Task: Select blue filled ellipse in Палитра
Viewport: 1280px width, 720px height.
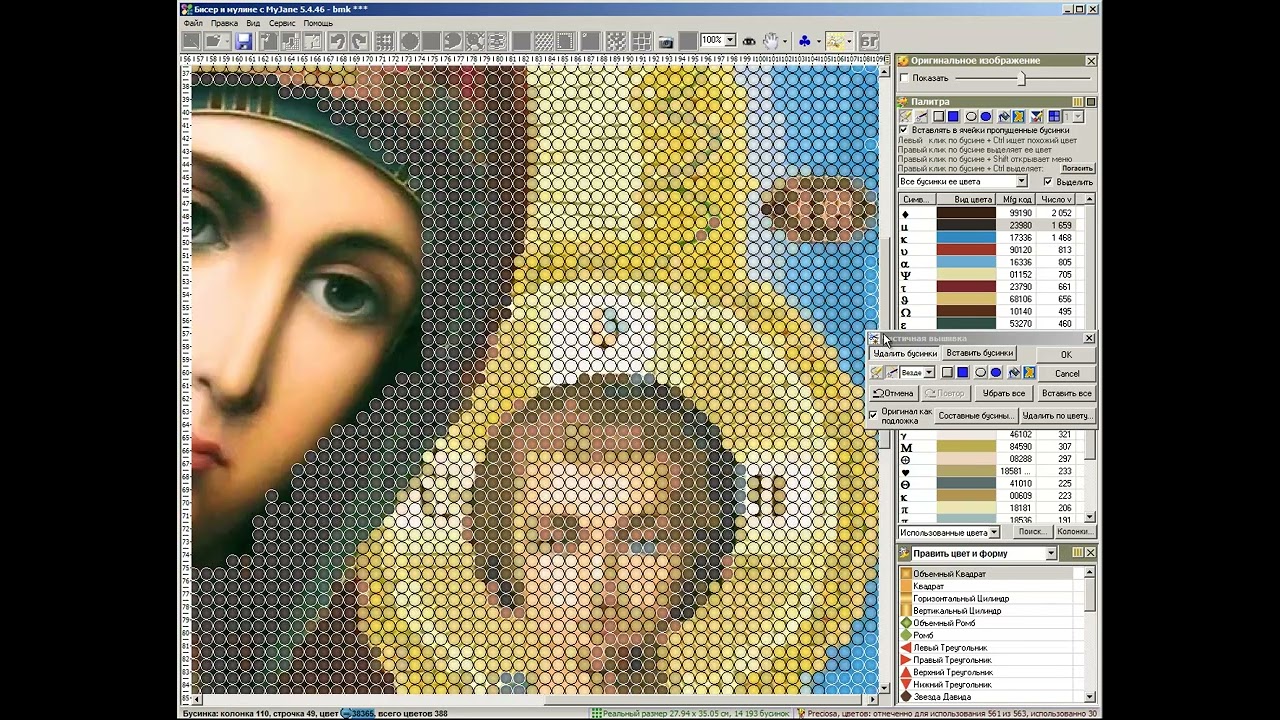Action: click(x=986, y=116)
